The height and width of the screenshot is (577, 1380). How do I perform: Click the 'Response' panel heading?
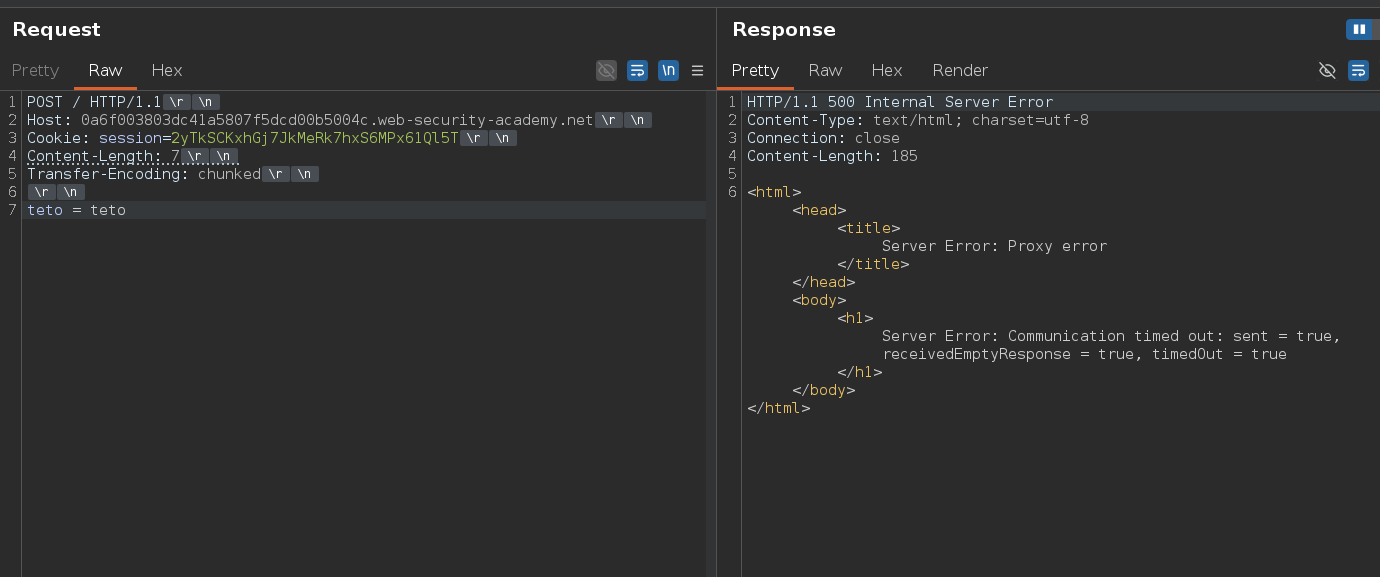coord(784,30)
